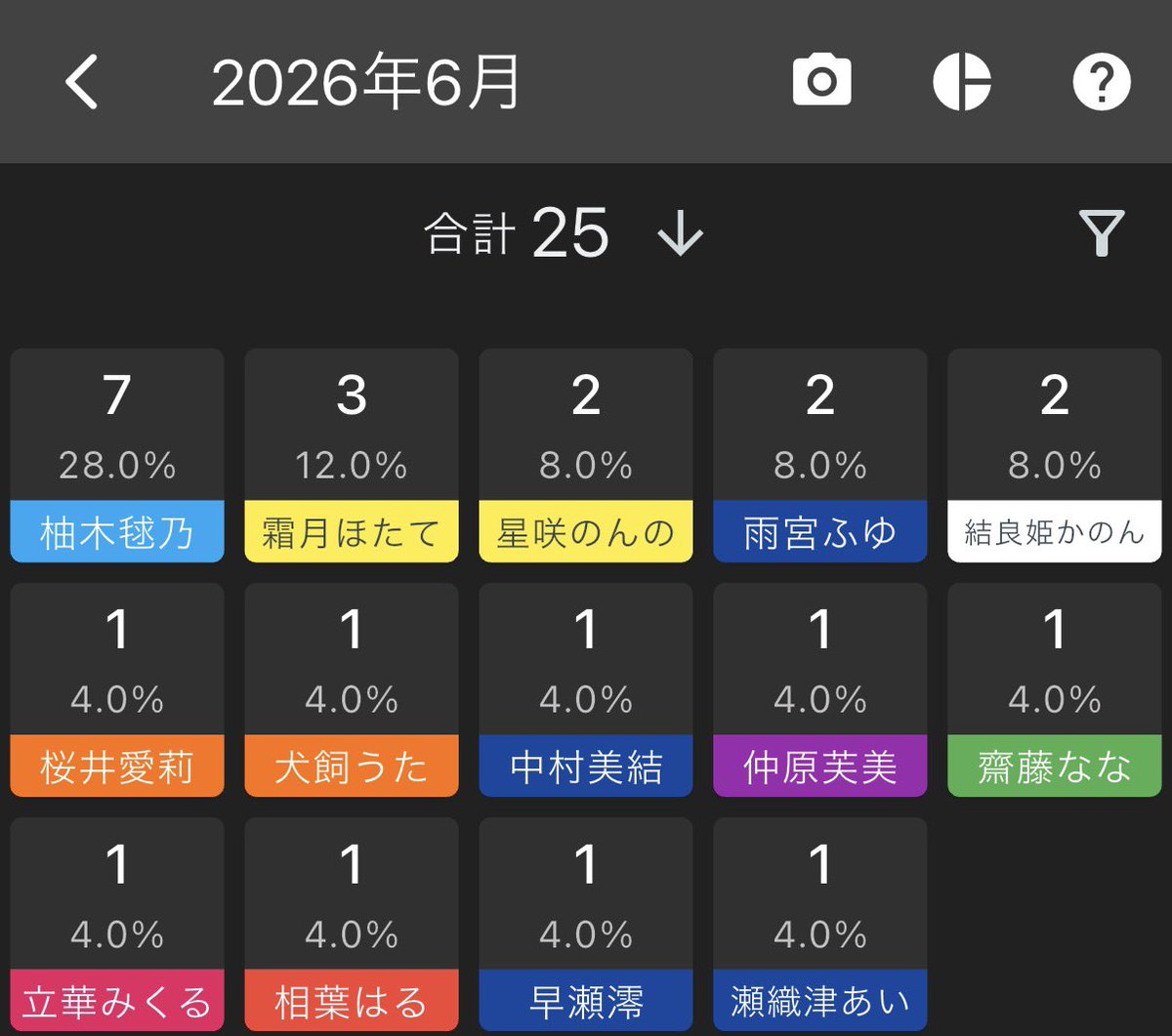Tap the back arrow icon
Screen dimensions: 1172x1036
point(82,82)
